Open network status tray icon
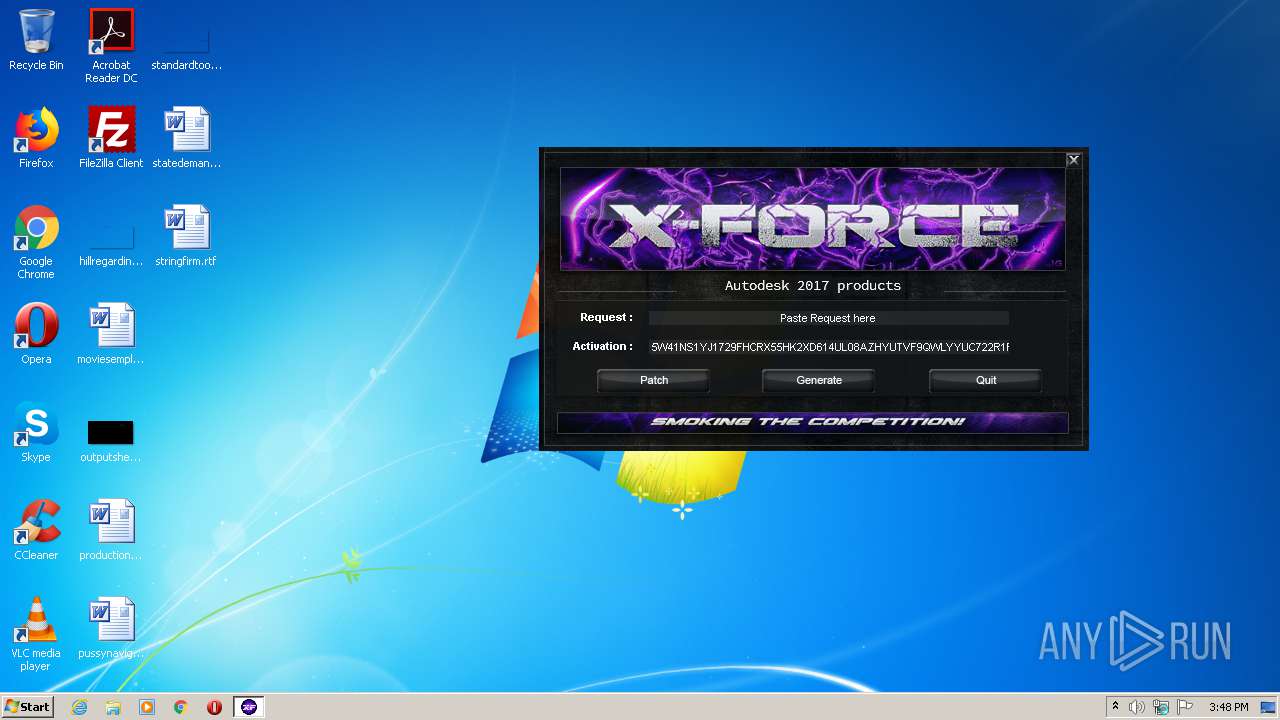This screenshot has height=720, width=1280. (x=1161, y=707)
